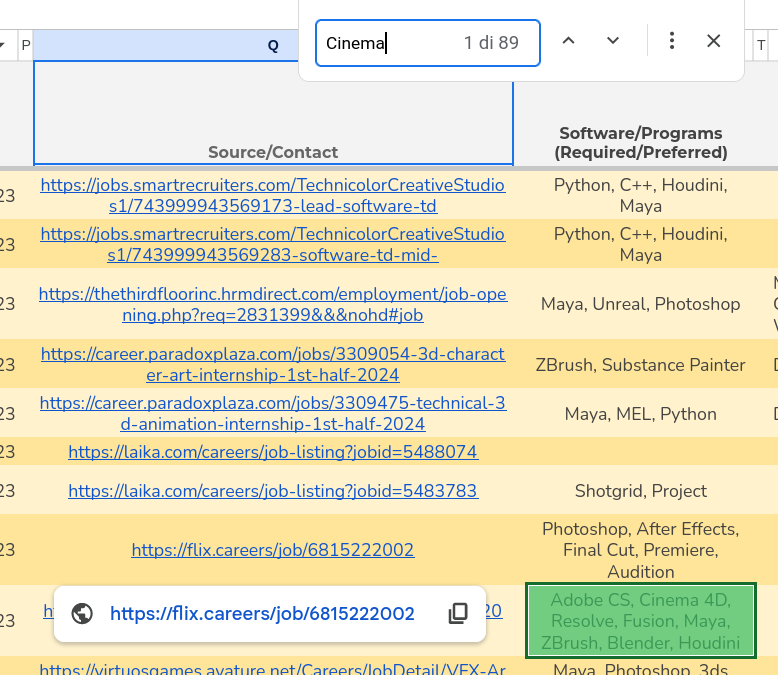Select column P header
Screen dimensions: 778x675
[26, 45]
